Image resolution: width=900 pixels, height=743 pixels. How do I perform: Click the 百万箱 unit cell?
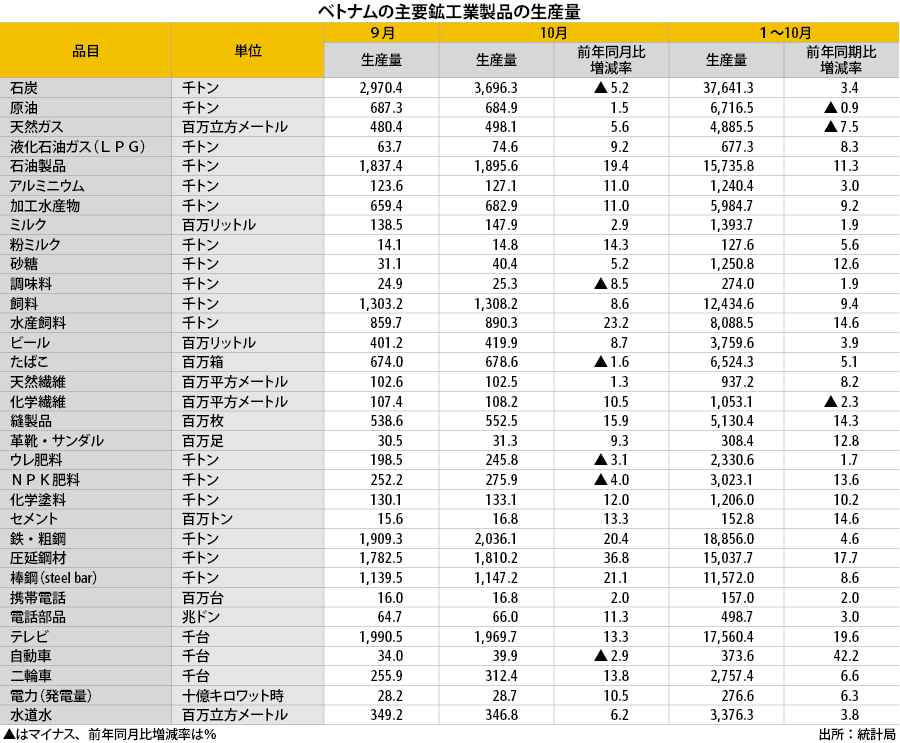coord(203,362)
